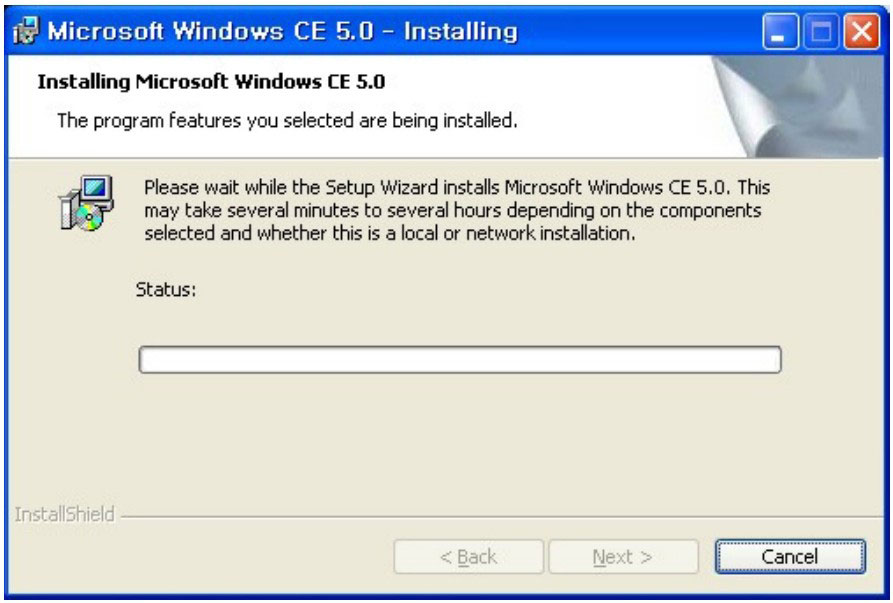893x603 pixels.
Task: Click the separator line right of InstallShield
Action: 500,517
